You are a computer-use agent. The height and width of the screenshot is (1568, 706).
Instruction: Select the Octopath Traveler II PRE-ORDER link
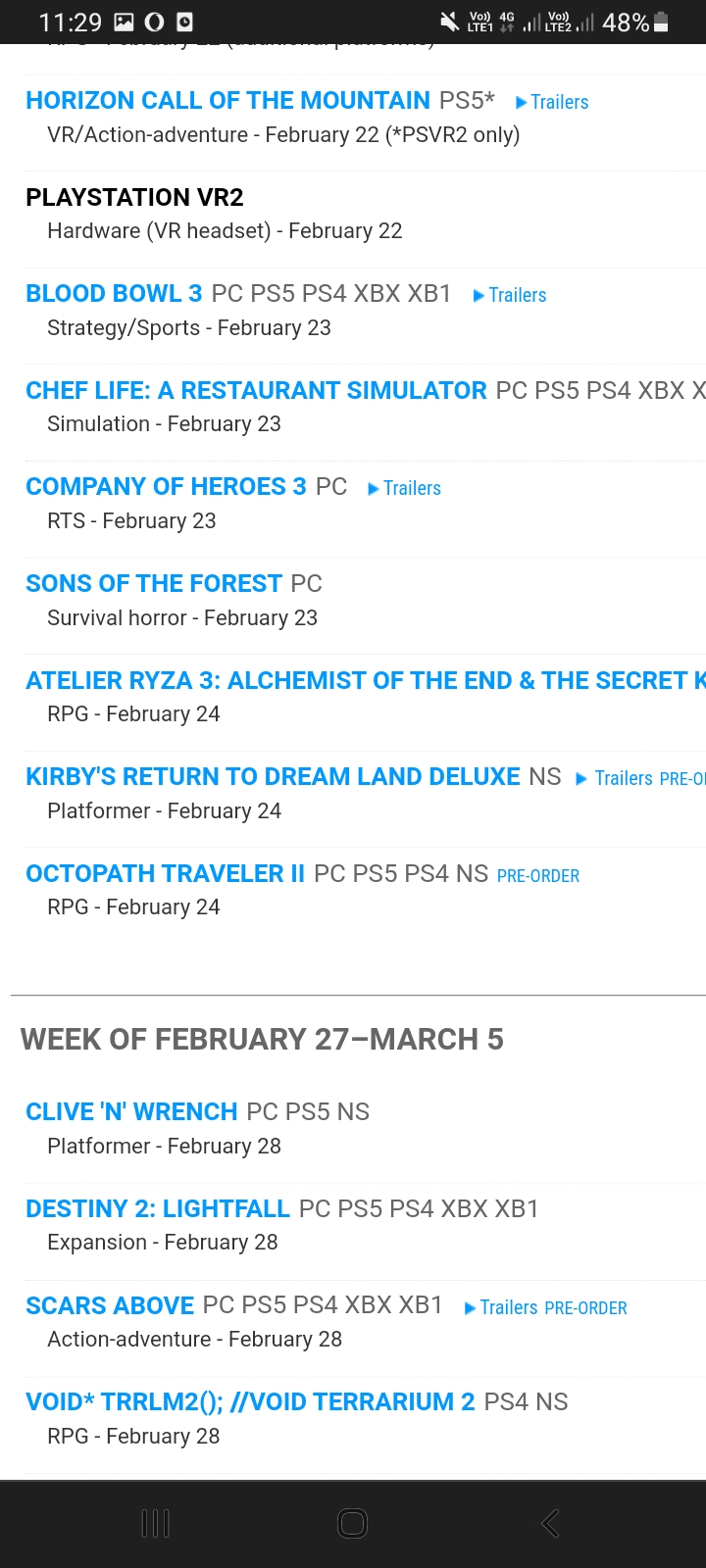538,876
